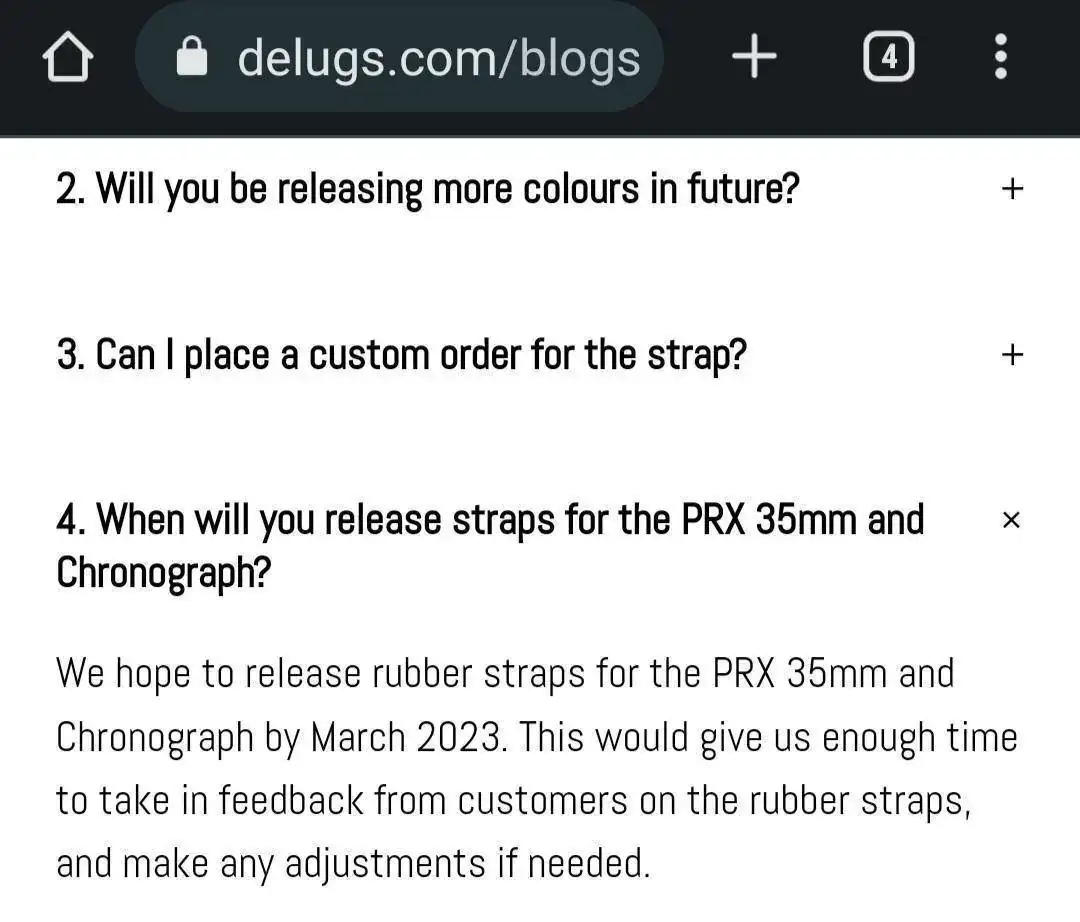Screen dimensions: 1080x922
Task: Open the tab switcher showing 4 tabs
Action: coord(888,59)
